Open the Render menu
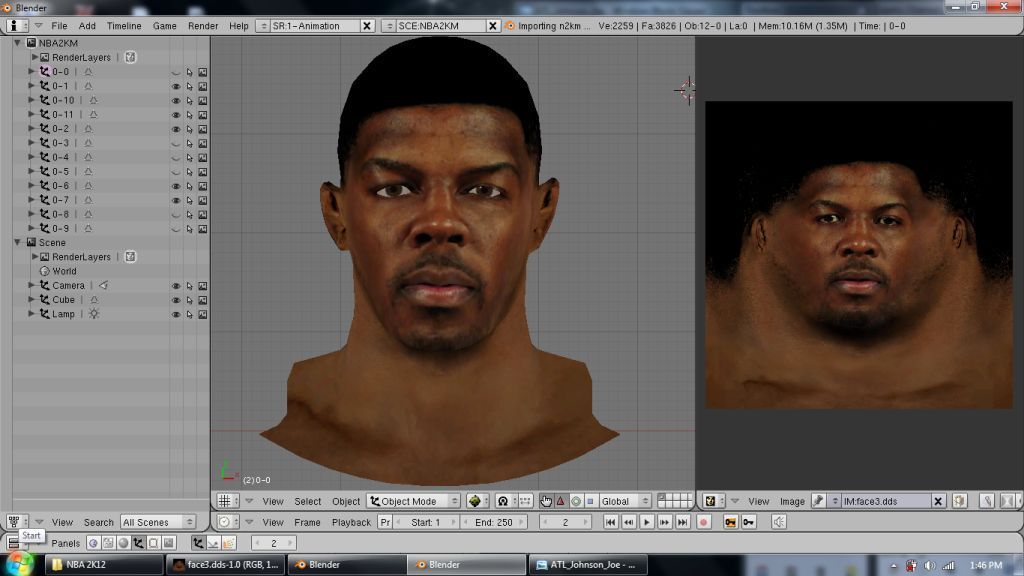This screenshot has width=1024, height=576. pos(203,25)
